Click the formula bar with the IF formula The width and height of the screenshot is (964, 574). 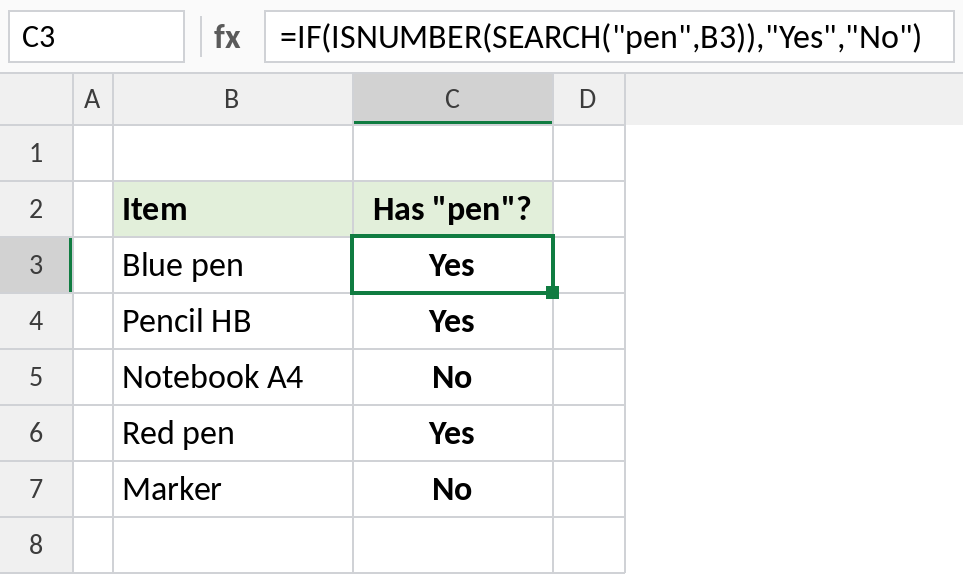point(609,37)
